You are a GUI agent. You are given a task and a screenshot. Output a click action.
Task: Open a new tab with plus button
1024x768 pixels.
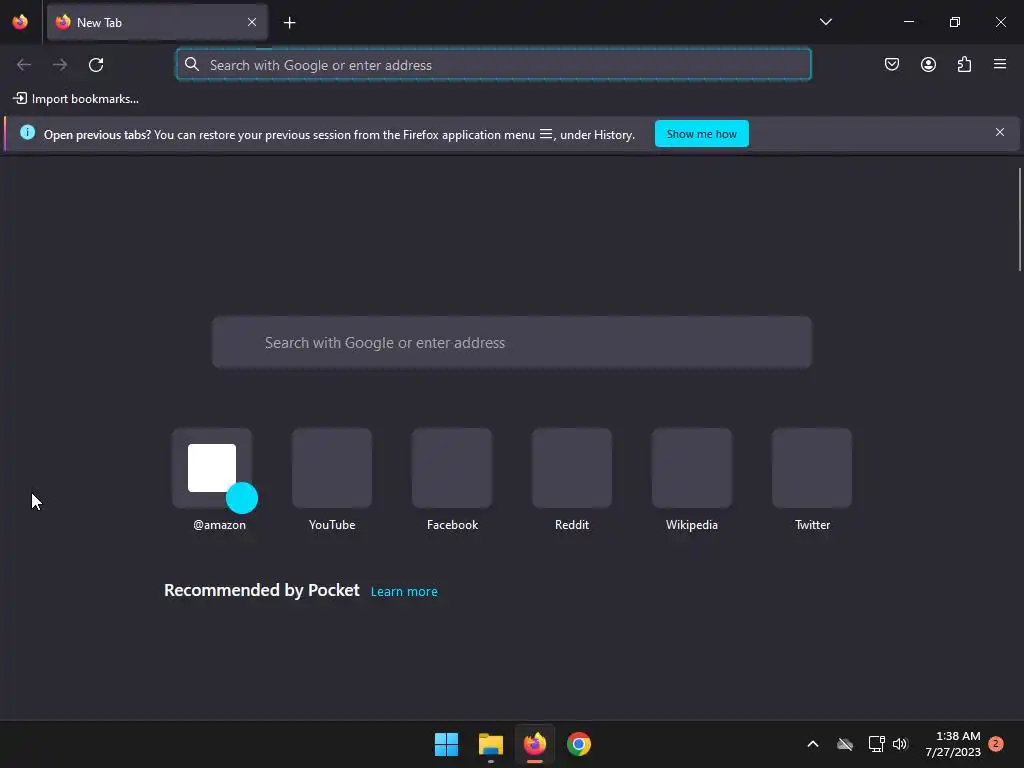289,23
